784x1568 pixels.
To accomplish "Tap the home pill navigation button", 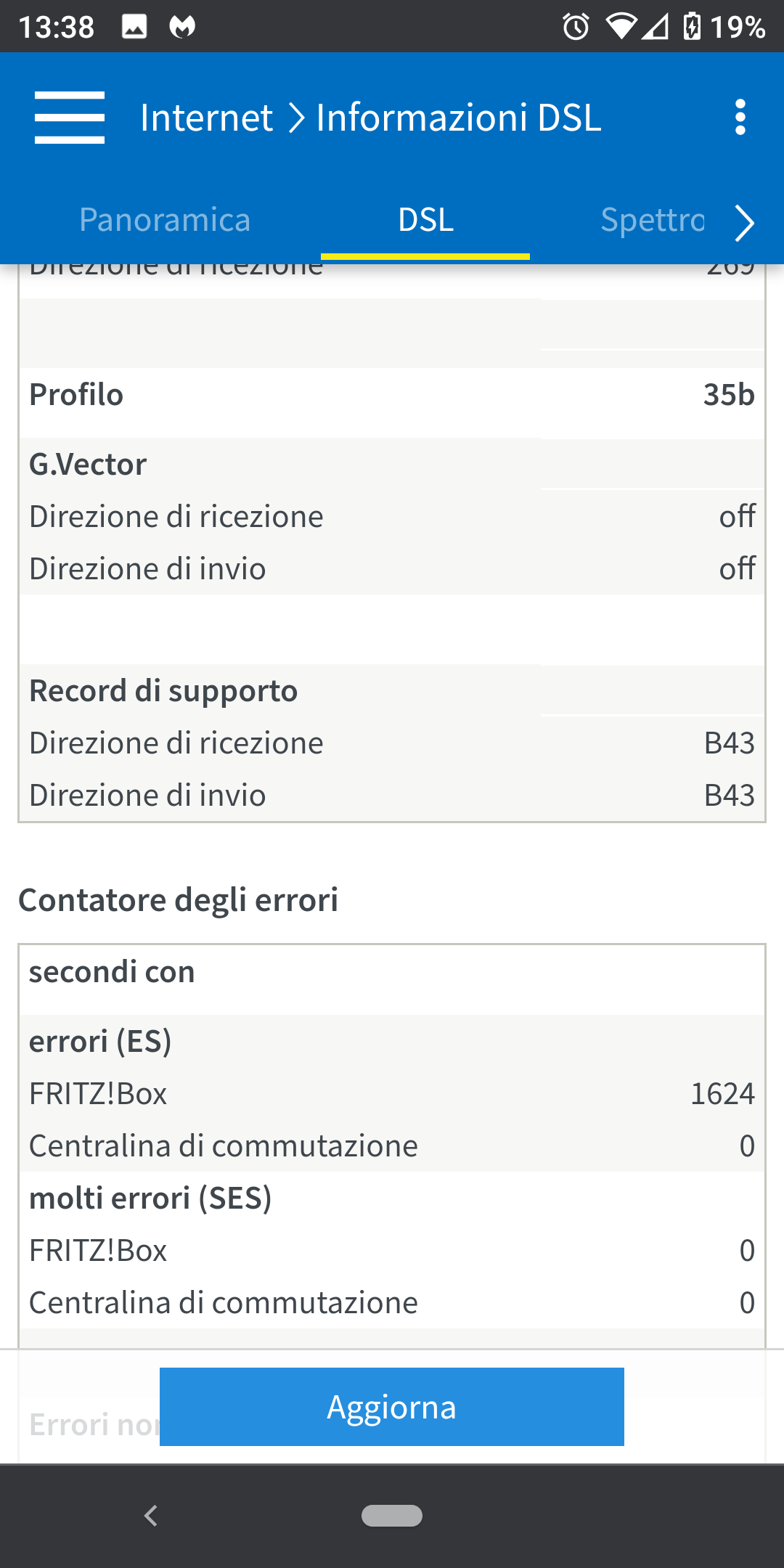I will coord(392,1516).
